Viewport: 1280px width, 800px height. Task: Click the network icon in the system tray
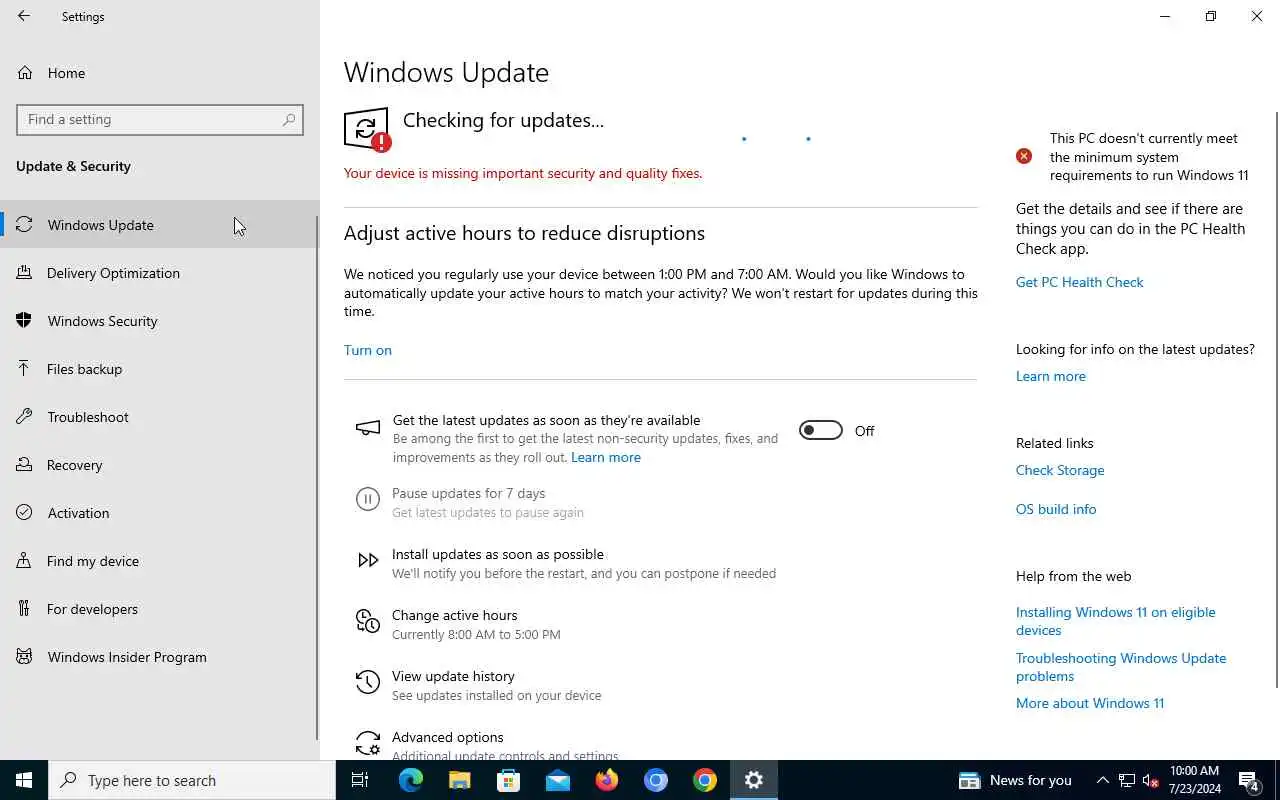1127,780
